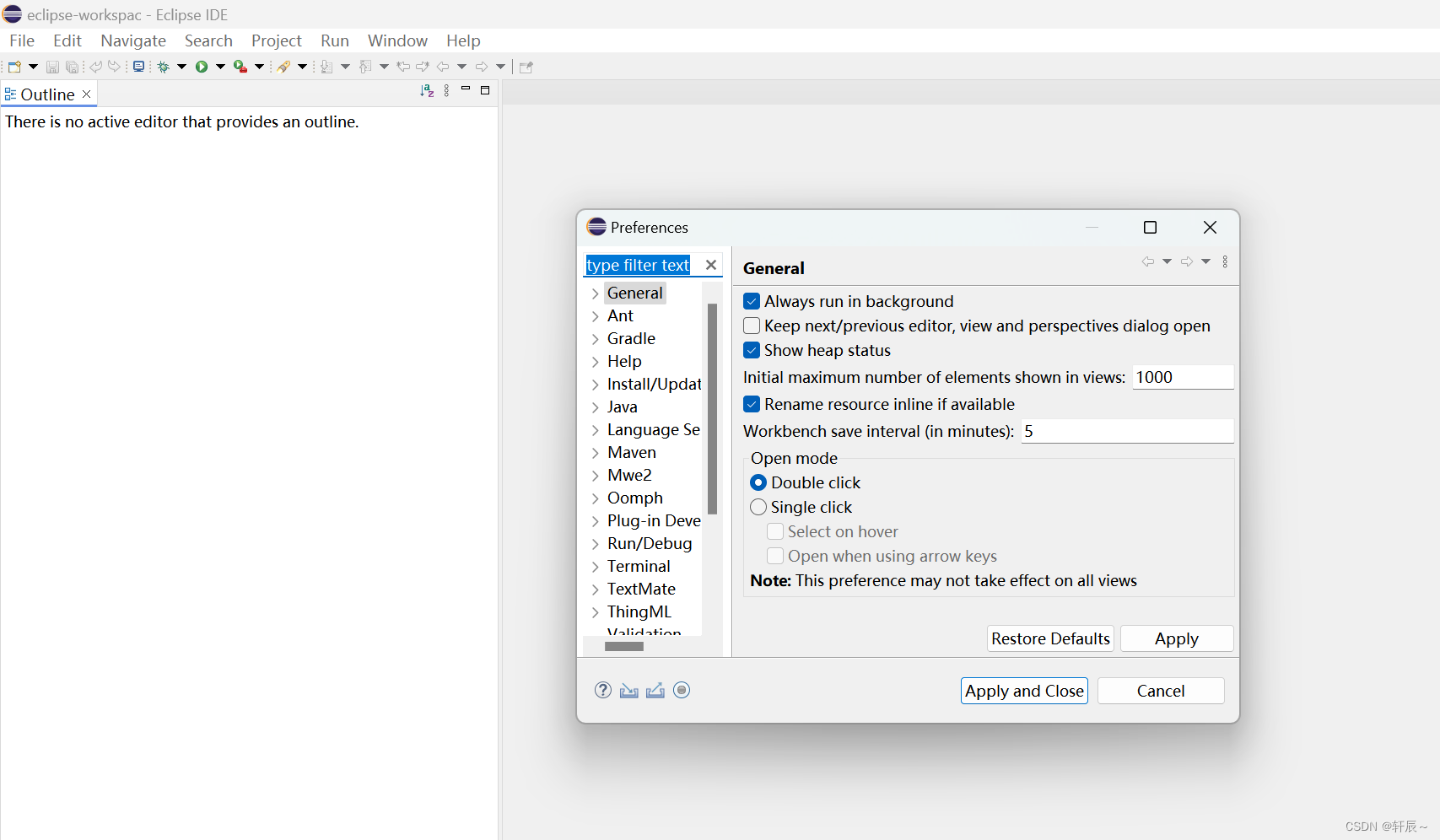Screen dimensions: 1440x840
Task: Click Last Edit Location toolbar icon
Action: tap(403, 67)
